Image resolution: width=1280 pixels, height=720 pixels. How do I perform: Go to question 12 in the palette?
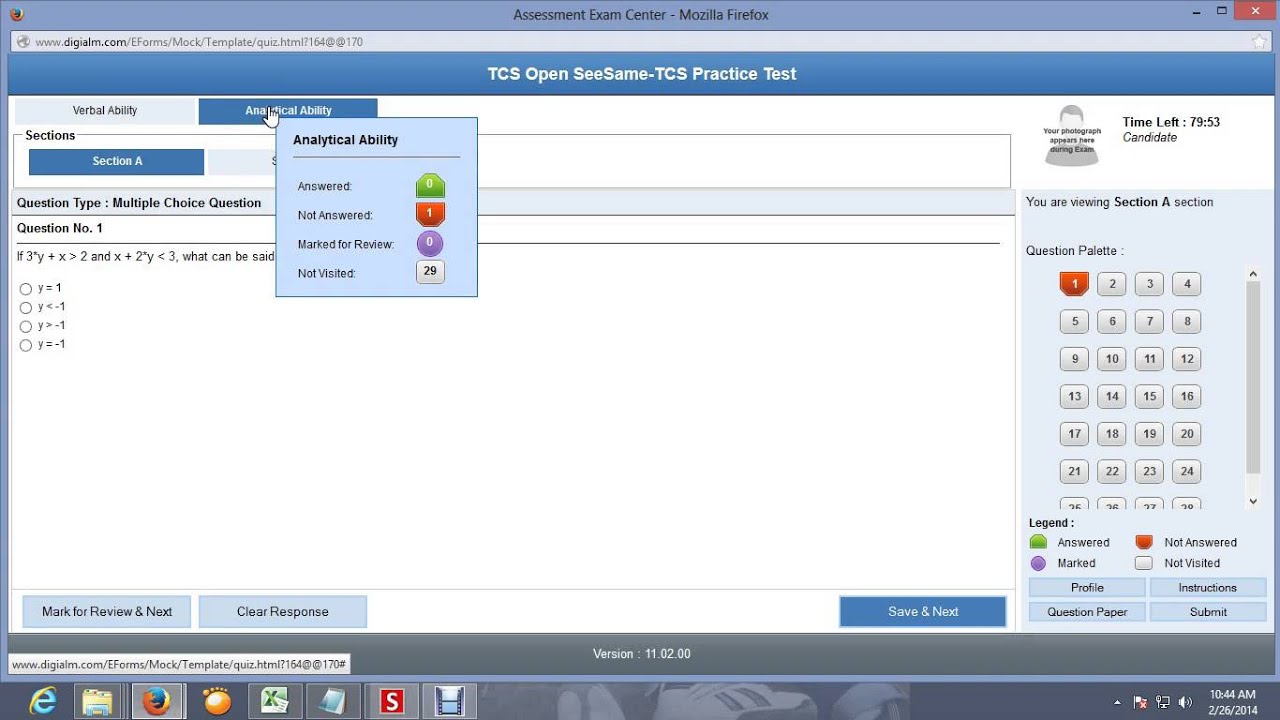(x=1187, y=359)
